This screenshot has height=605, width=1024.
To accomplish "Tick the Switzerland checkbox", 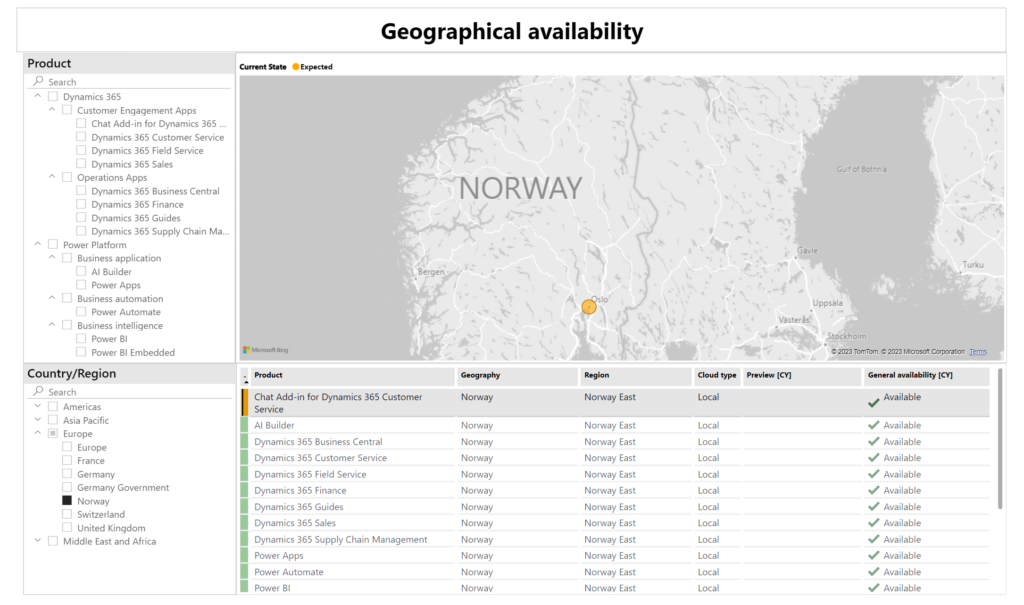I will click(x=67, y=514).
